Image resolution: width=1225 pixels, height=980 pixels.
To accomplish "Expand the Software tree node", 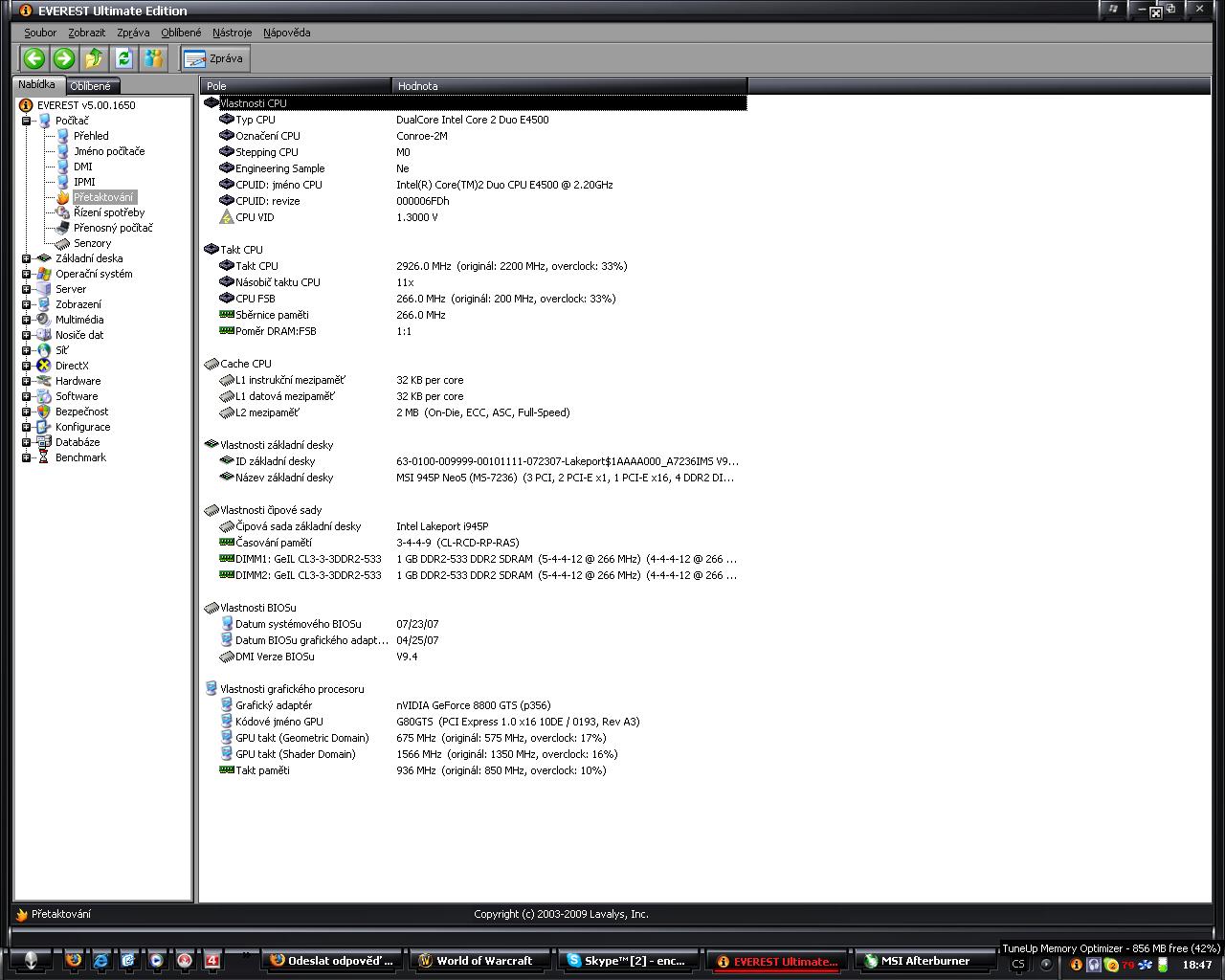I will (x=26, y=396).
